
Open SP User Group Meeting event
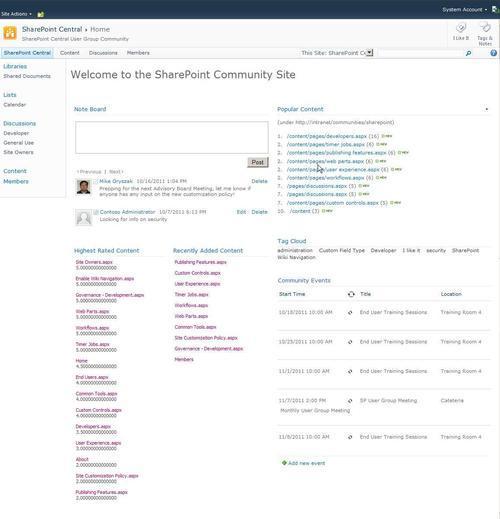388,400
